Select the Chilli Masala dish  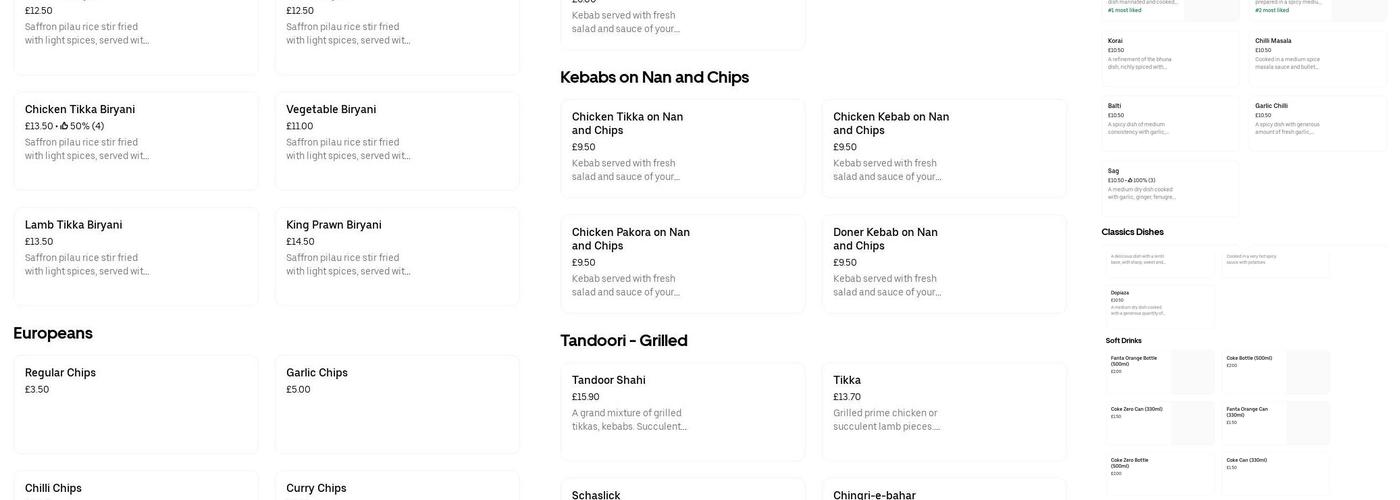click(x=1317, y=58)
